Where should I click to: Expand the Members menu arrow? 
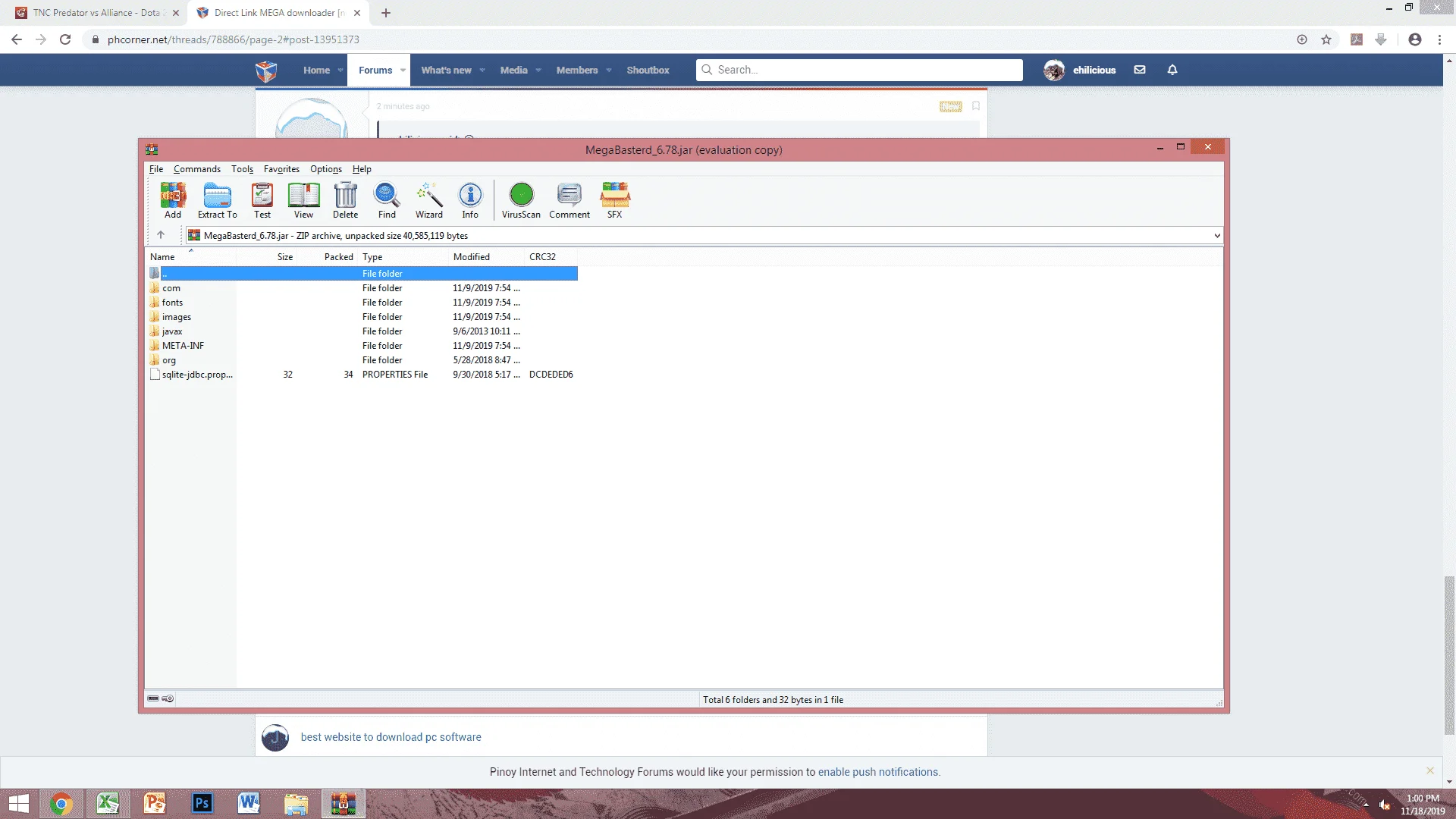609,70
